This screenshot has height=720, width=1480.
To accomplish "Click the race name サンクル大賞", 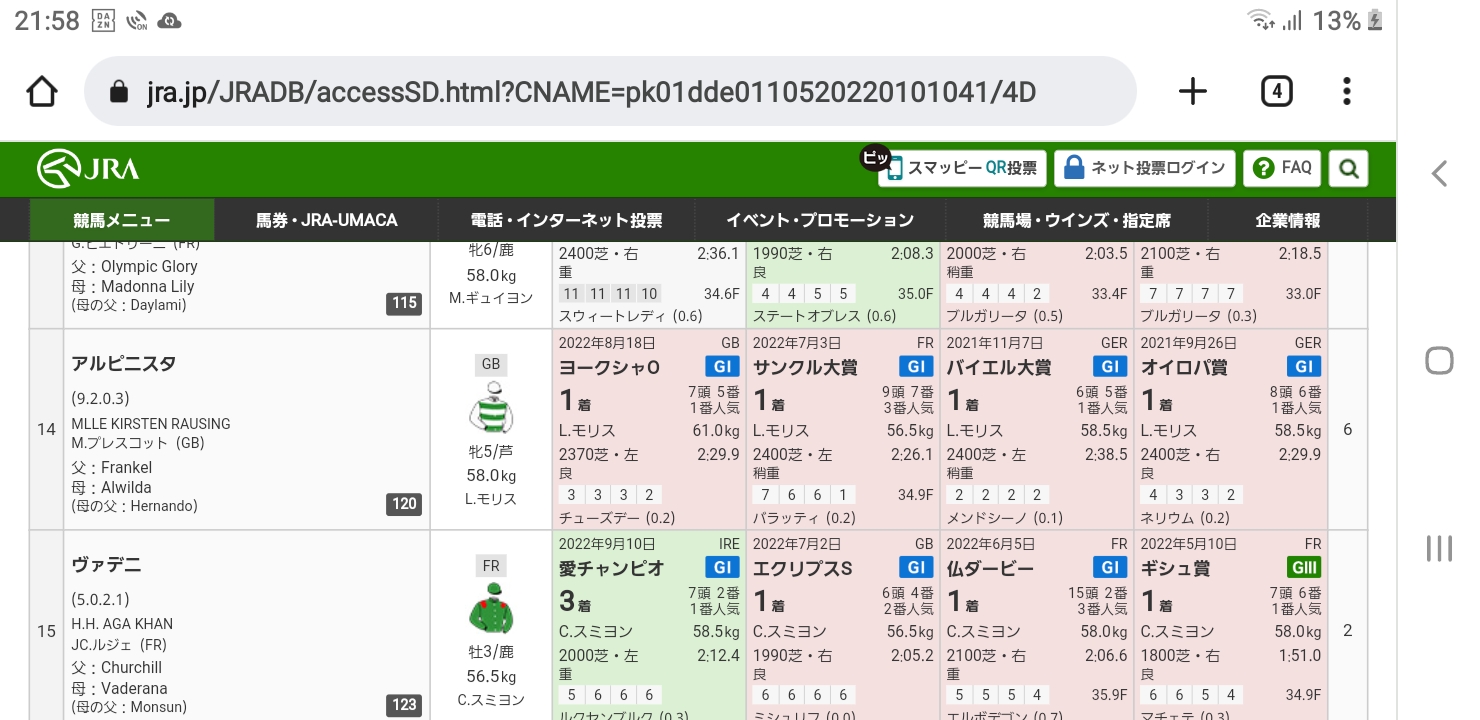I will click(805, 368).
